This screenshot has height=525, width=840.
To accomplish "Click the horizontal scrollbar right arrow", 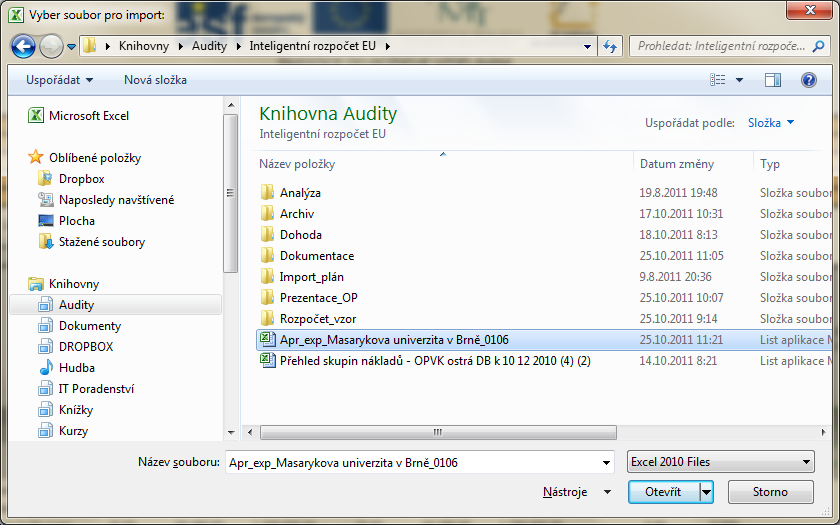I will (824, 432).
